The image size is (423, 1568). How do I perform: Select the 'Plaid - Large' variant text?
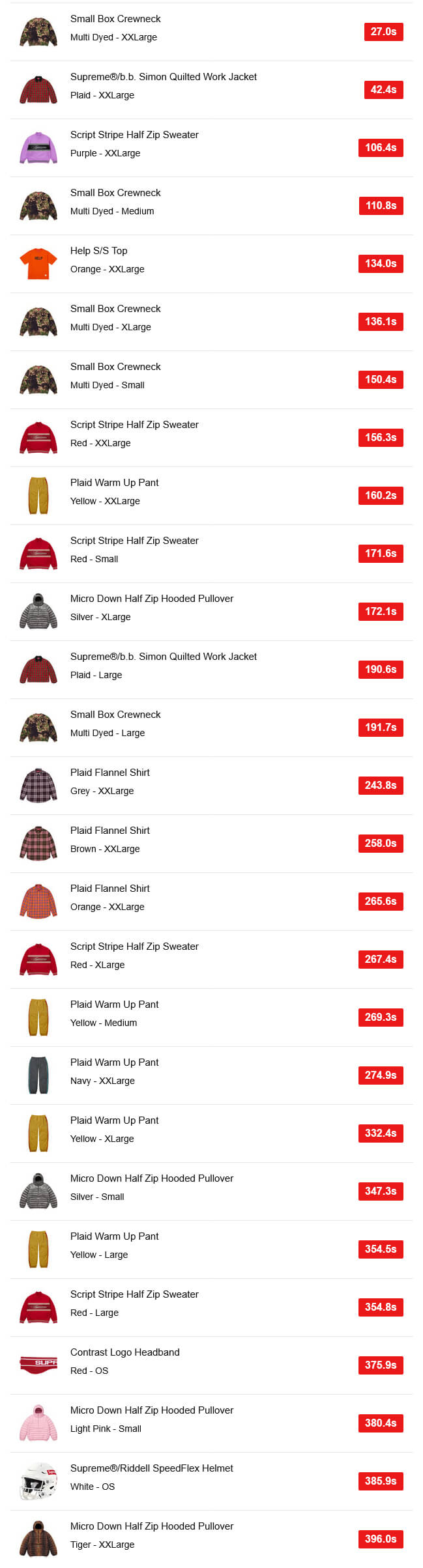(x=96, y=675)
